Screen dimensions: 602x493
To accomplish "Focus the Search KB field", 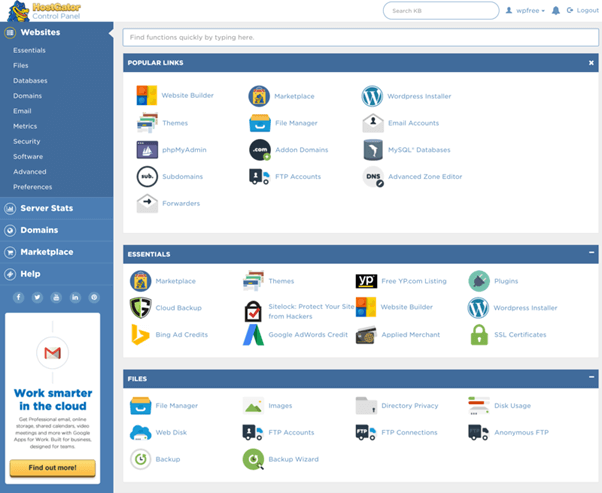I will click(441, 11).
